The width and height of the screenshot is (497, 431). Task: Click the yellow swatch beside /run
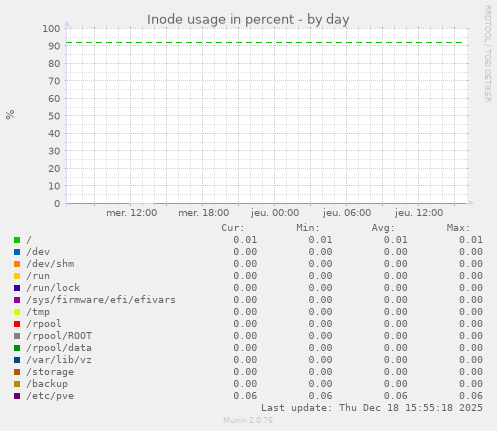coord(17,276)
